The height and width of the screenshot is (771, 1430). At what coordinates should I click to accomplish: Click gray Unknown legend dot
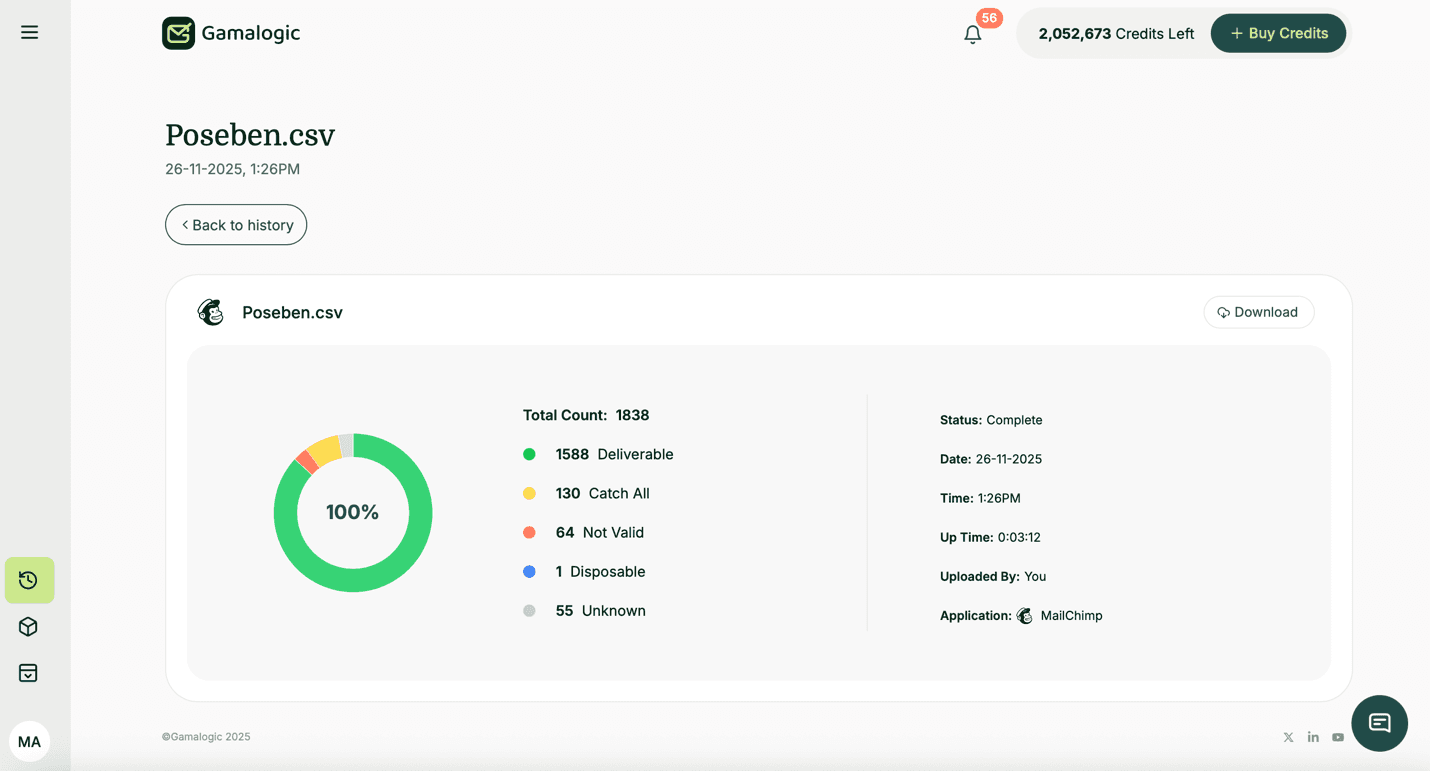529,610
